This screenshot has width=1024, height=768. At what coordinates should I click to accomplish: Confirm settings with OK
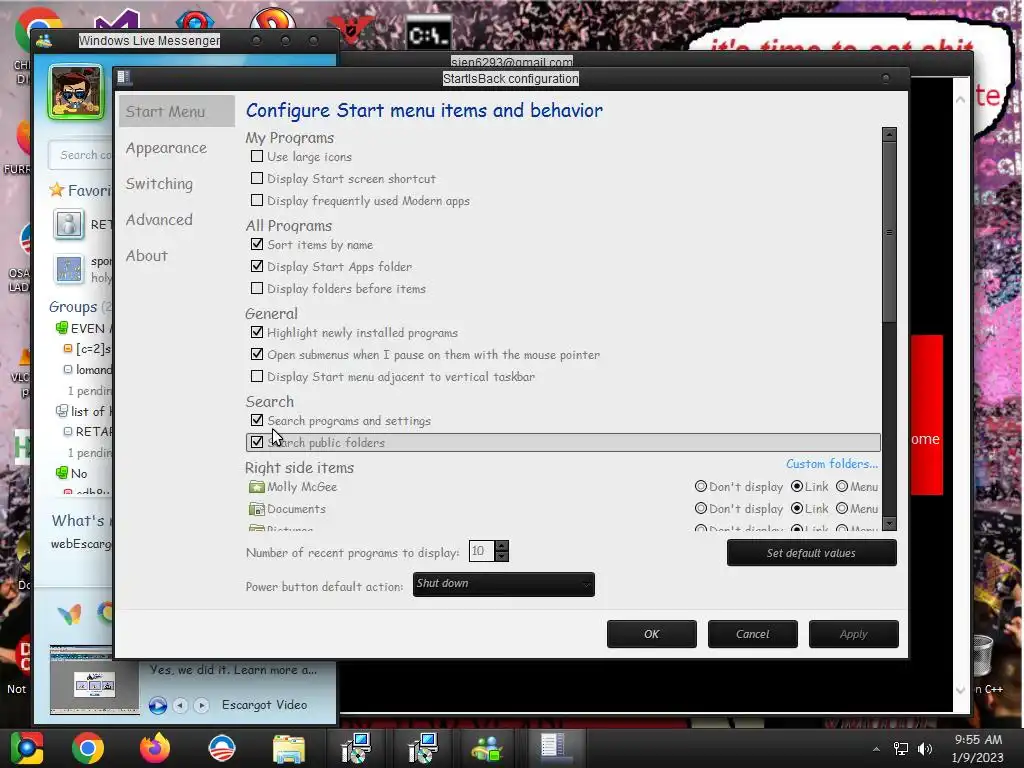click(x=651, y=634)
